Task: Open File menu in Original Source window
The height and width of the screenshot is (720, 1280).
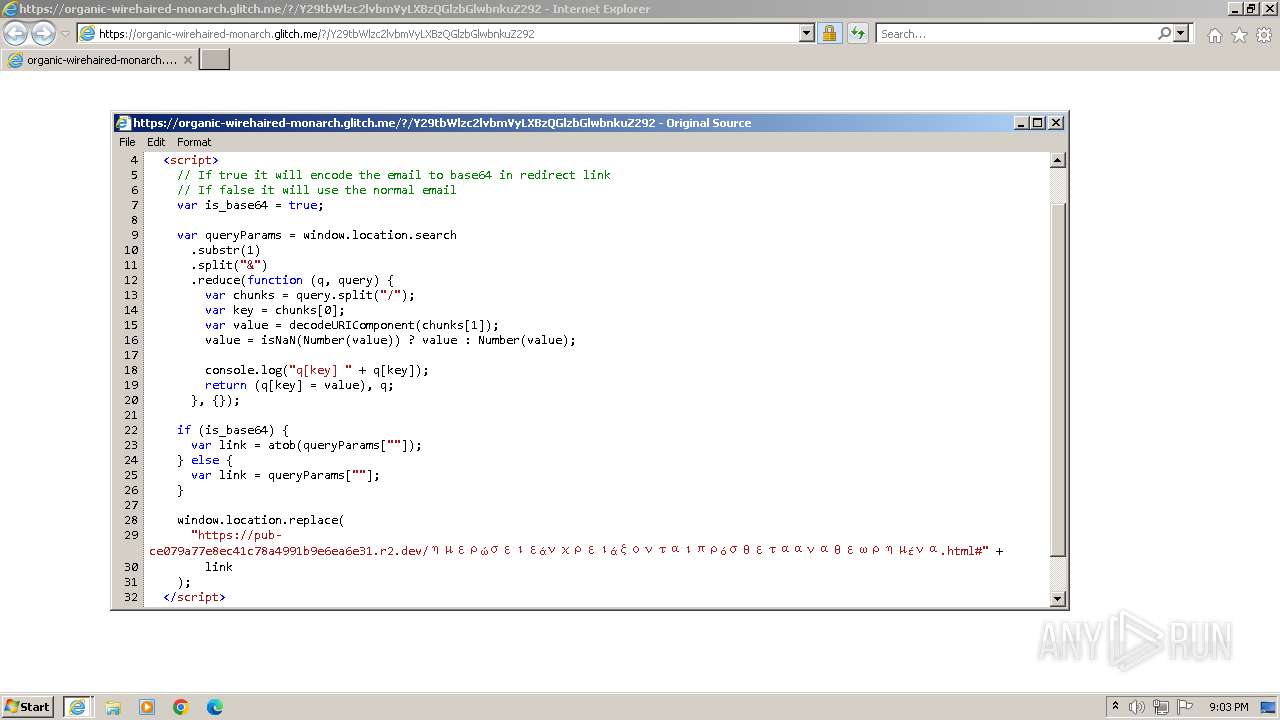Action: click(x=127, y=142)
